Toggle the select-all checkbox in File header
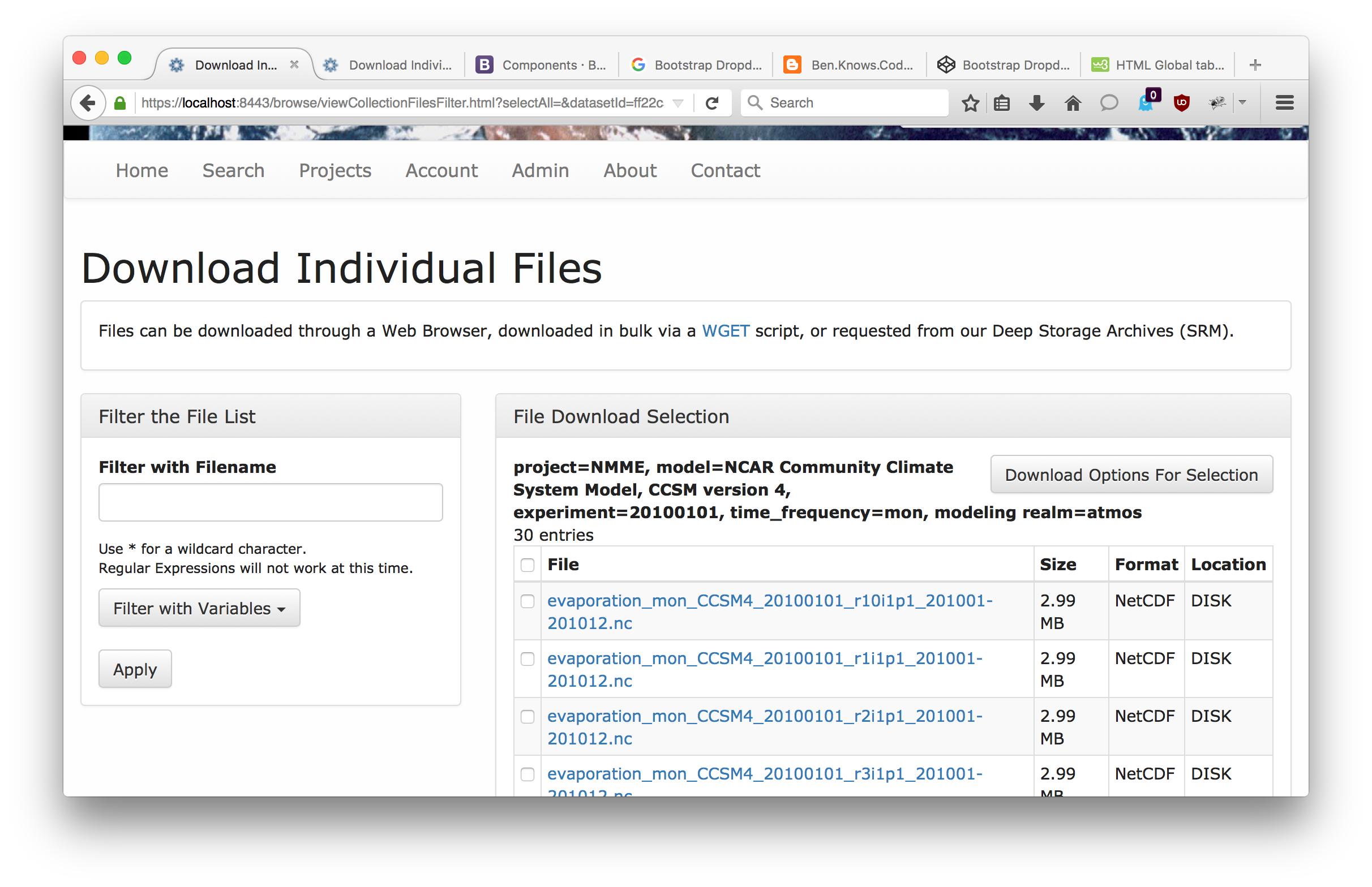This screenshot has height=887, width=1372. (528, 565)
